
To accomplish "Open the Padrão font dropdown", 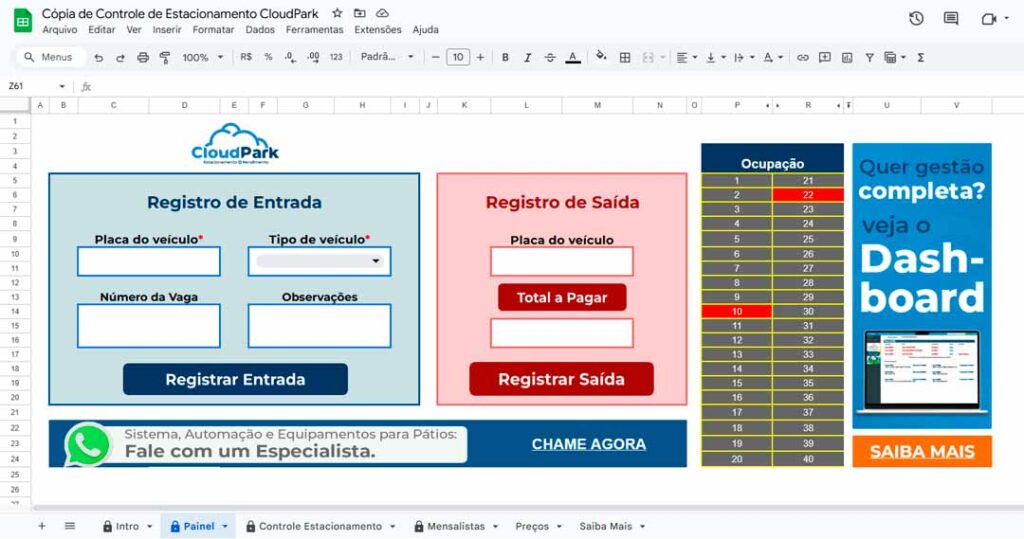I will click(387, 57).
